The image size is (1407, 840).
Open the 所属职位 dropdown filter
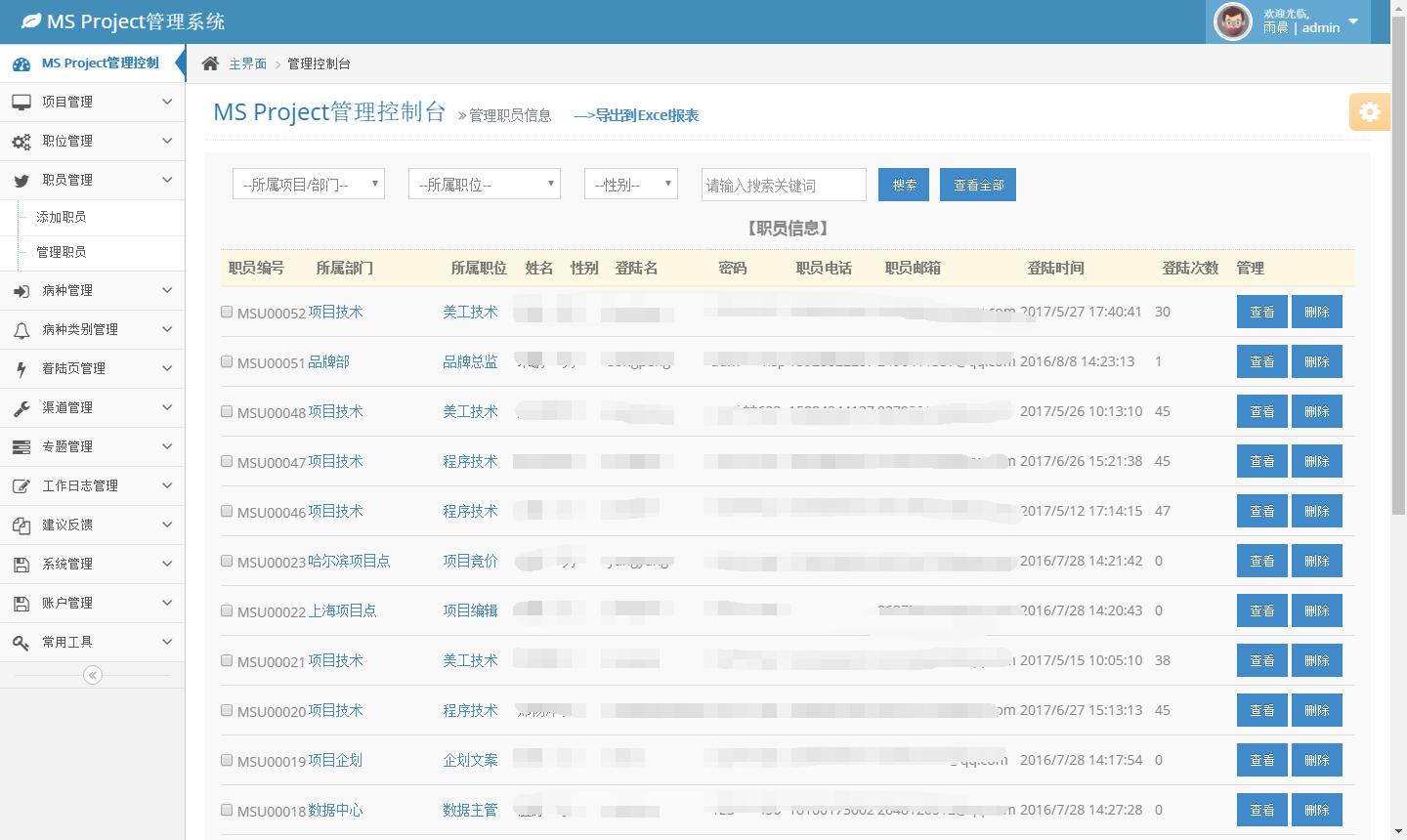(x=485, y=184)
